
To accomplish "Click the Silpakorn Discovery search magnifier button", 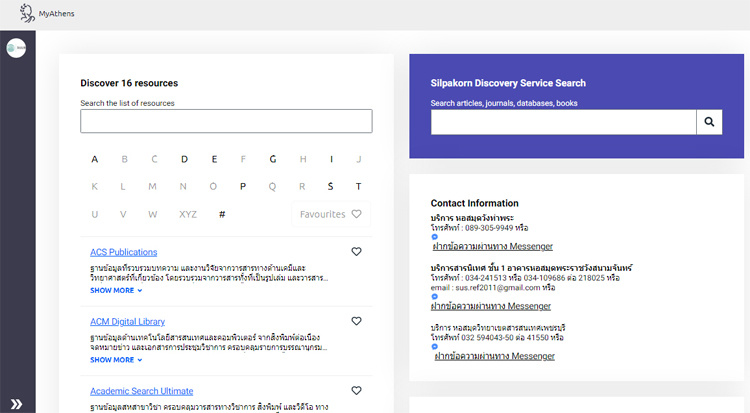I will [709, 122].
